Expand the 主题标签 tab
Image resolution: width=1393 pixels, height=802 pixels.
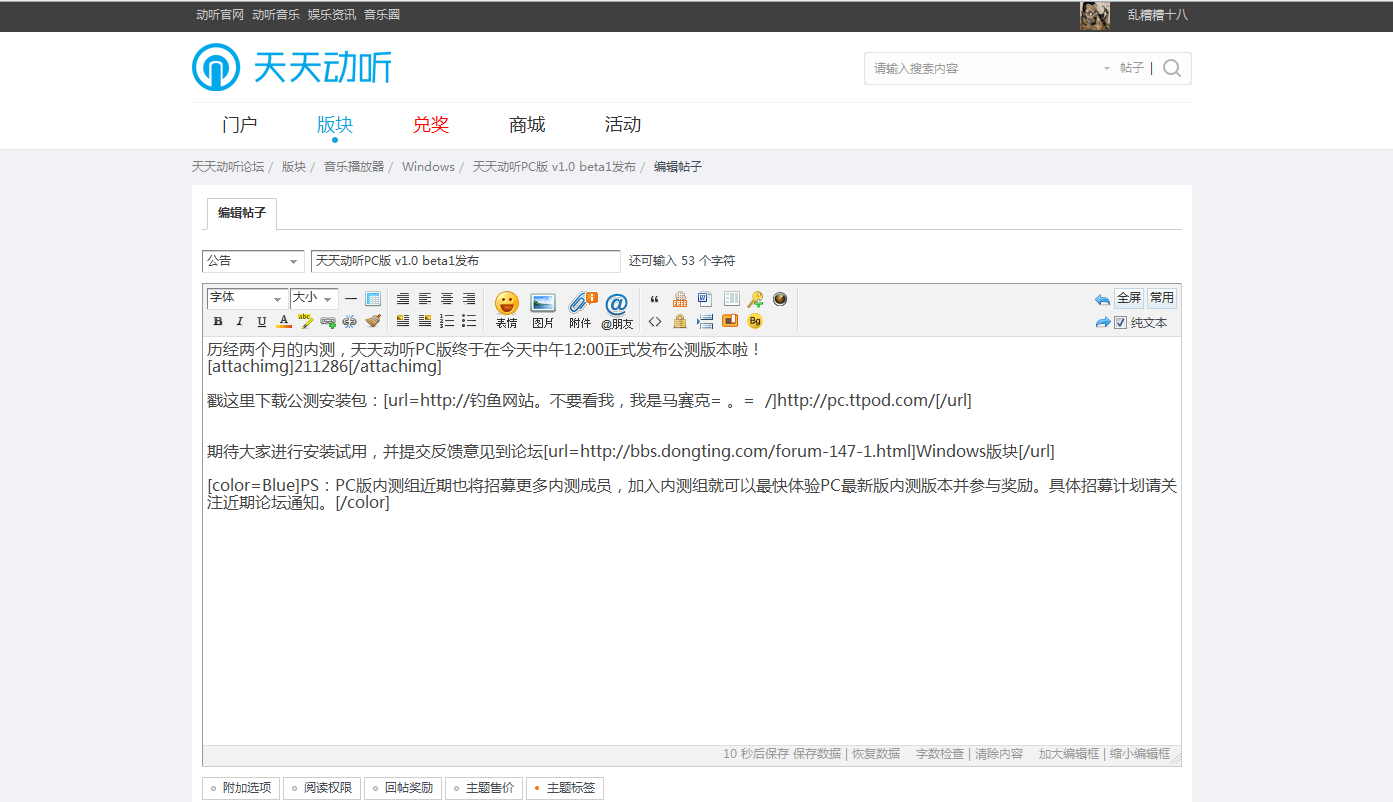tap(565, 788)
